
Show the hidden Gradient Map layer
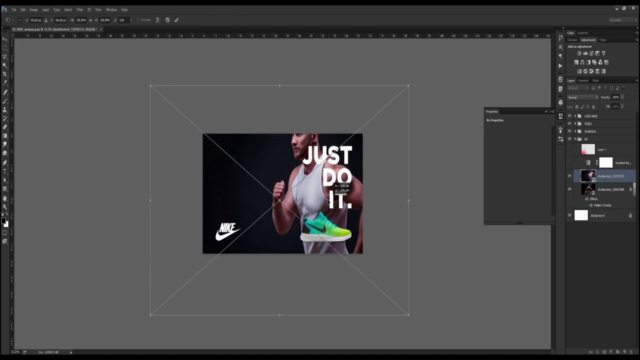coord(570,163)
